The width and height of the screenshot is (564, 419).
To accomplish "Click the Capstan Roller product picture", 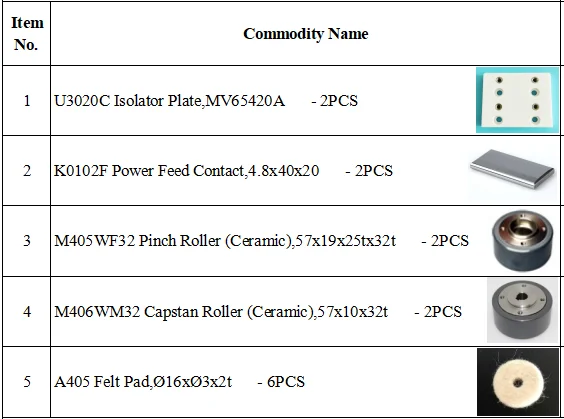I will click(523, 310).
